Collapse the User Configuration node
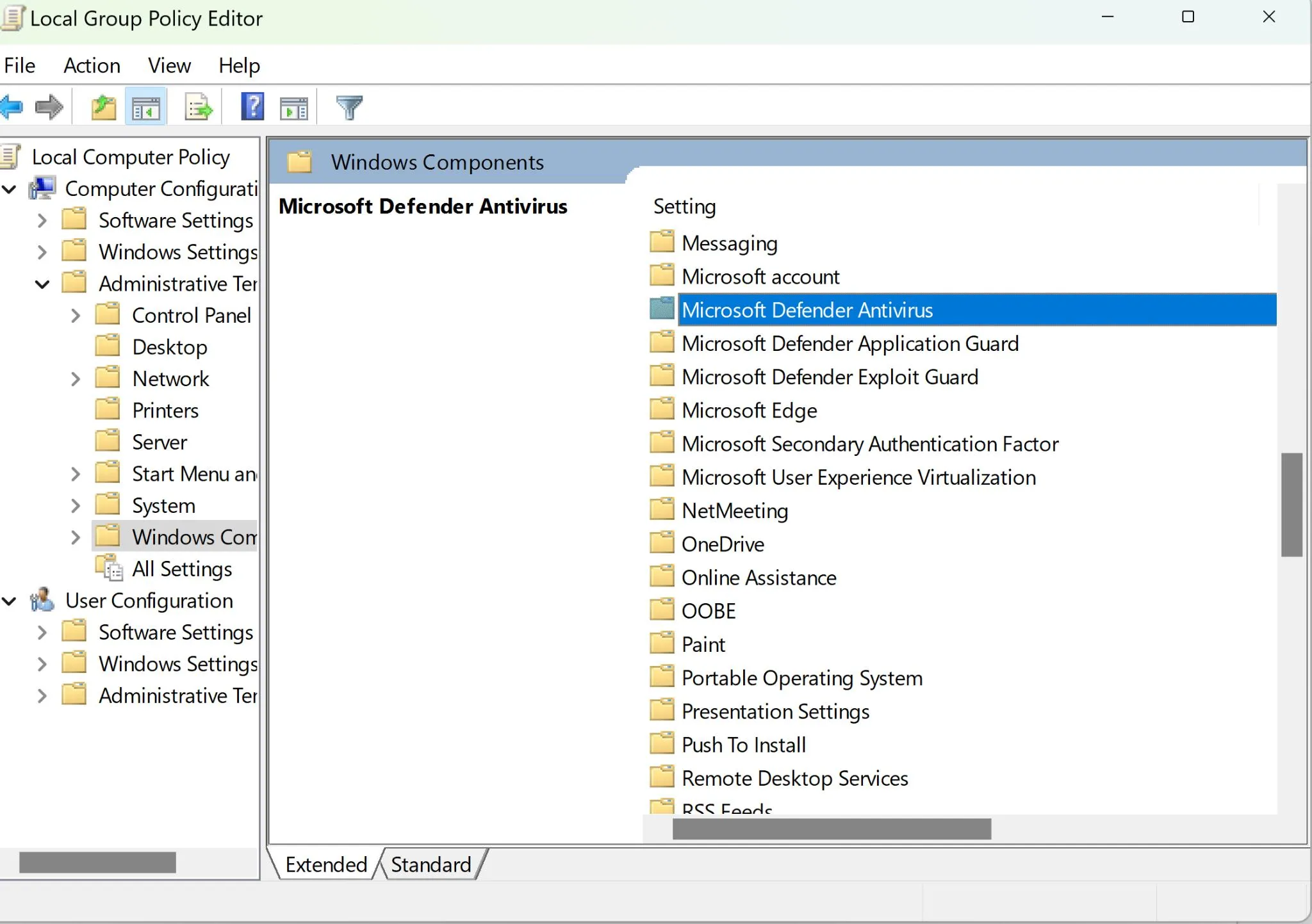This screenshot has width=1312, height=924. [x=9, y=601]
